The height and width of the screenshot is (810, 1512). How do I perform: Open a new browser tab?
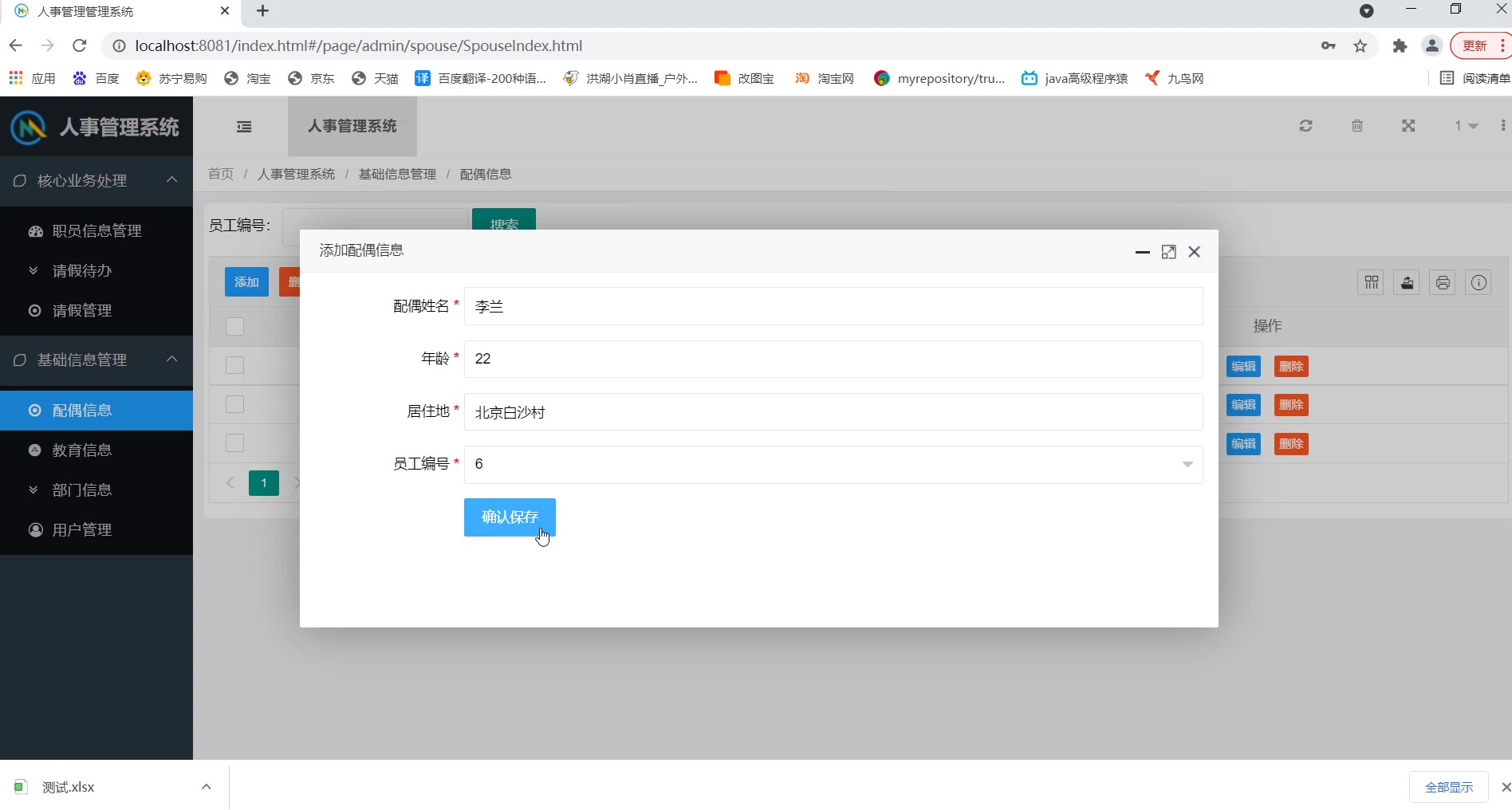262,11
